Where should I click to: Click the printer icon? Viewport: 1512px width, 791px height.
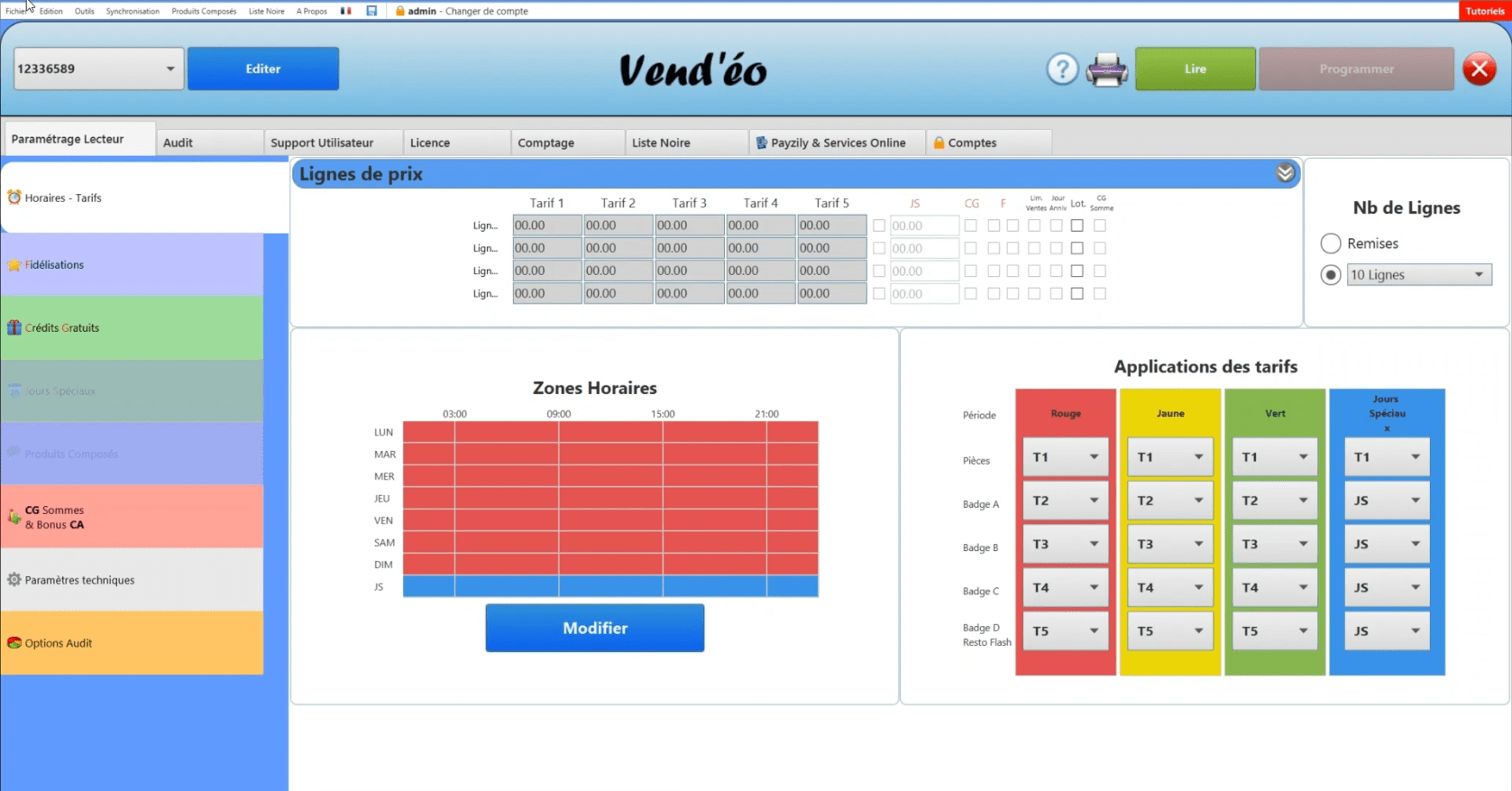[1107, 69]
